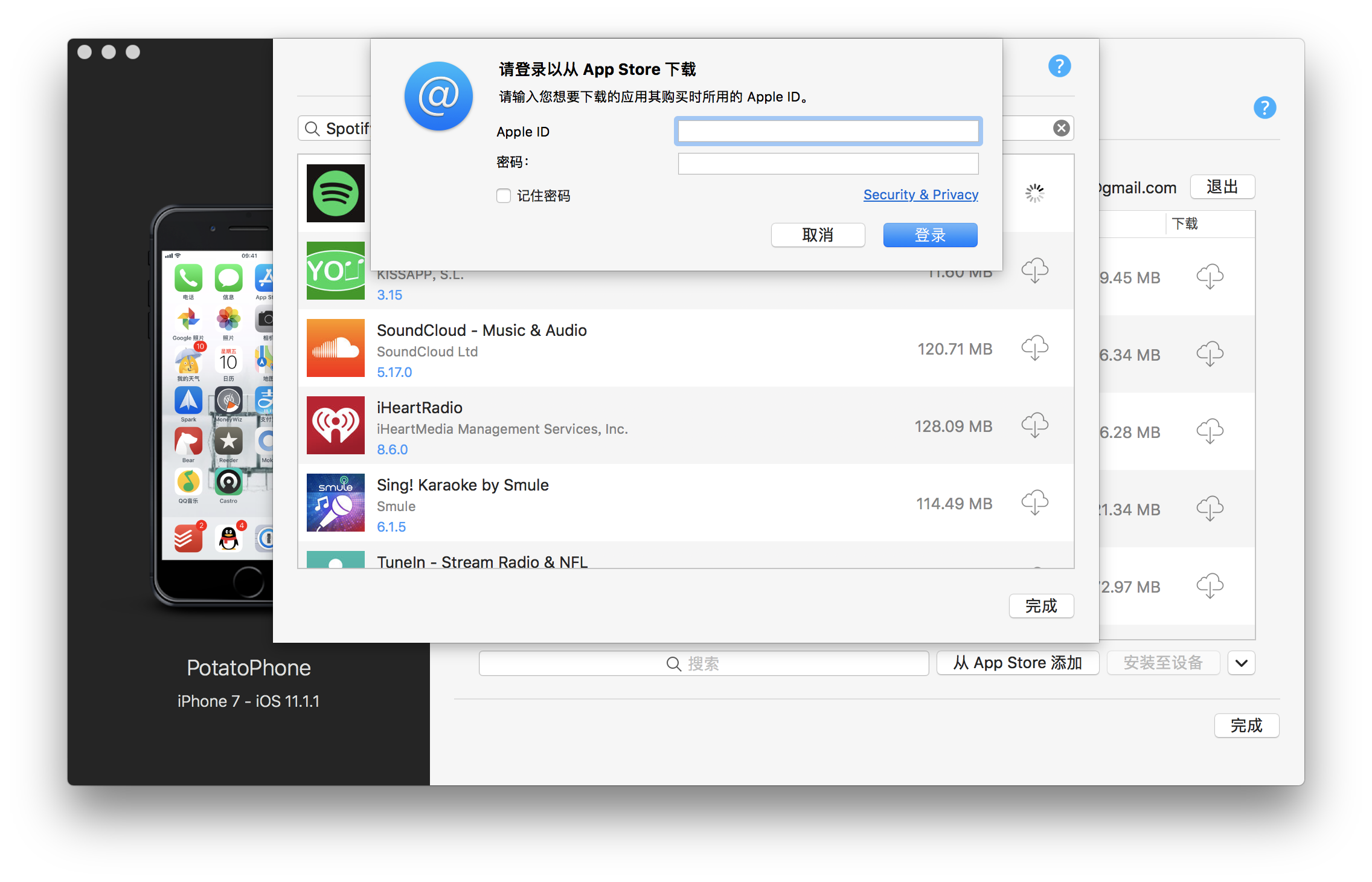Viewport: 1372px width, 882px height.
Task: Click the 128.09 MB size value
Action: pyautogui.click(x=954, y=427)
